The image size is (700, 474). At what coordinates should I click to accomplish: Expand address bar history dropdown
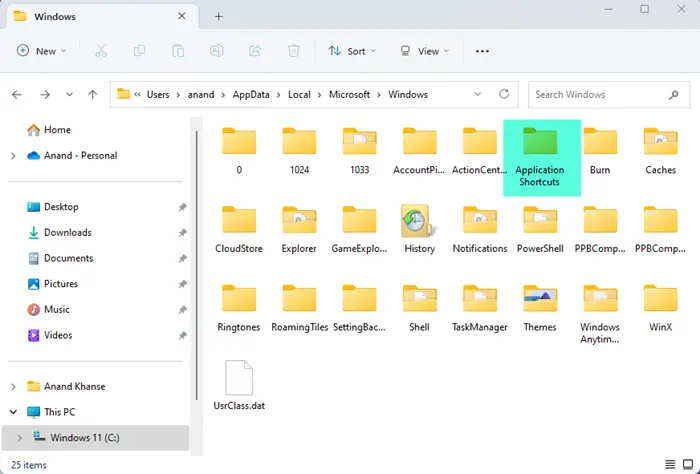point(477,94)
